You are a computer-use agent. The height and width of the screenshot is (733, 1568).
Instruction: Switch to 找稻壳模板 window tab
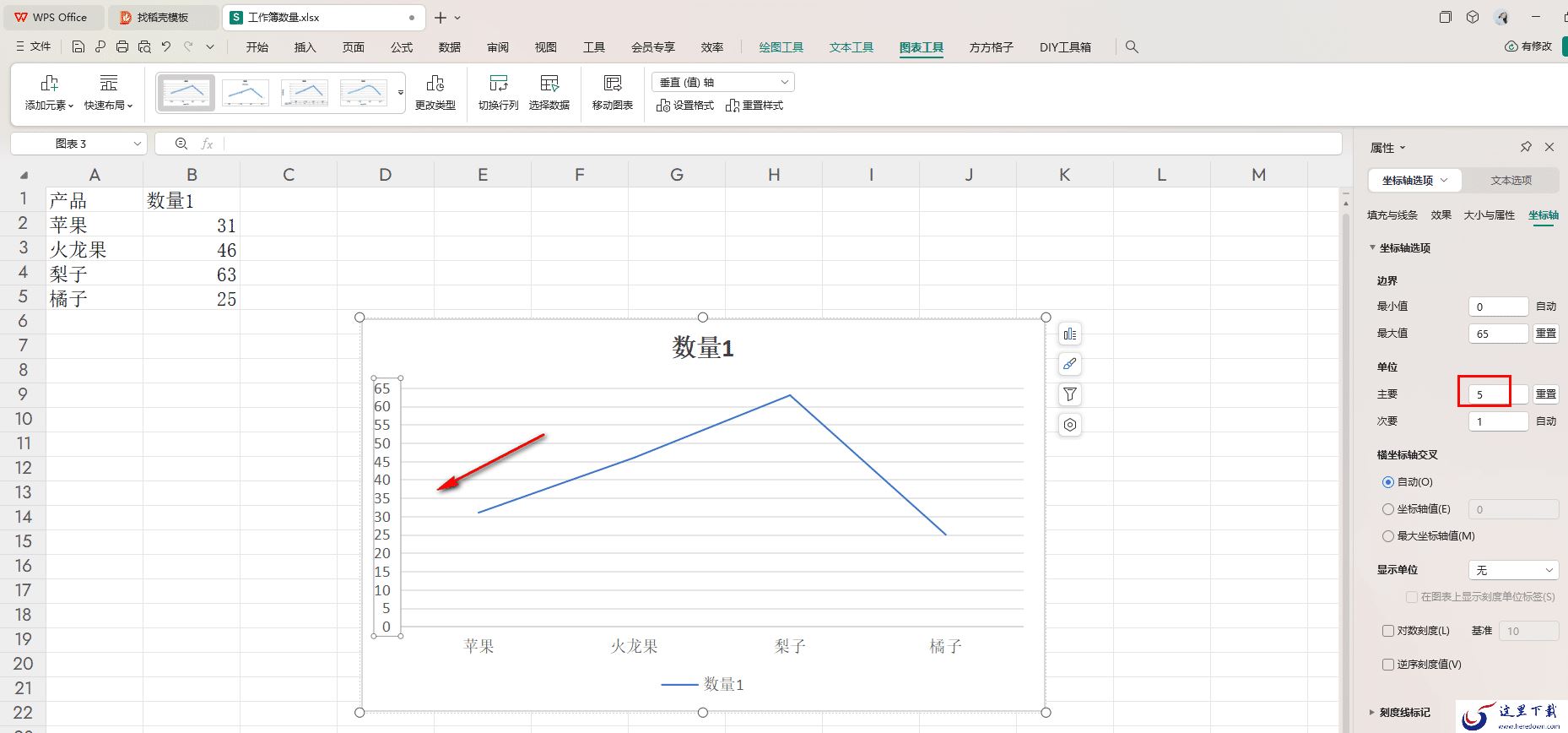(164, 17)
